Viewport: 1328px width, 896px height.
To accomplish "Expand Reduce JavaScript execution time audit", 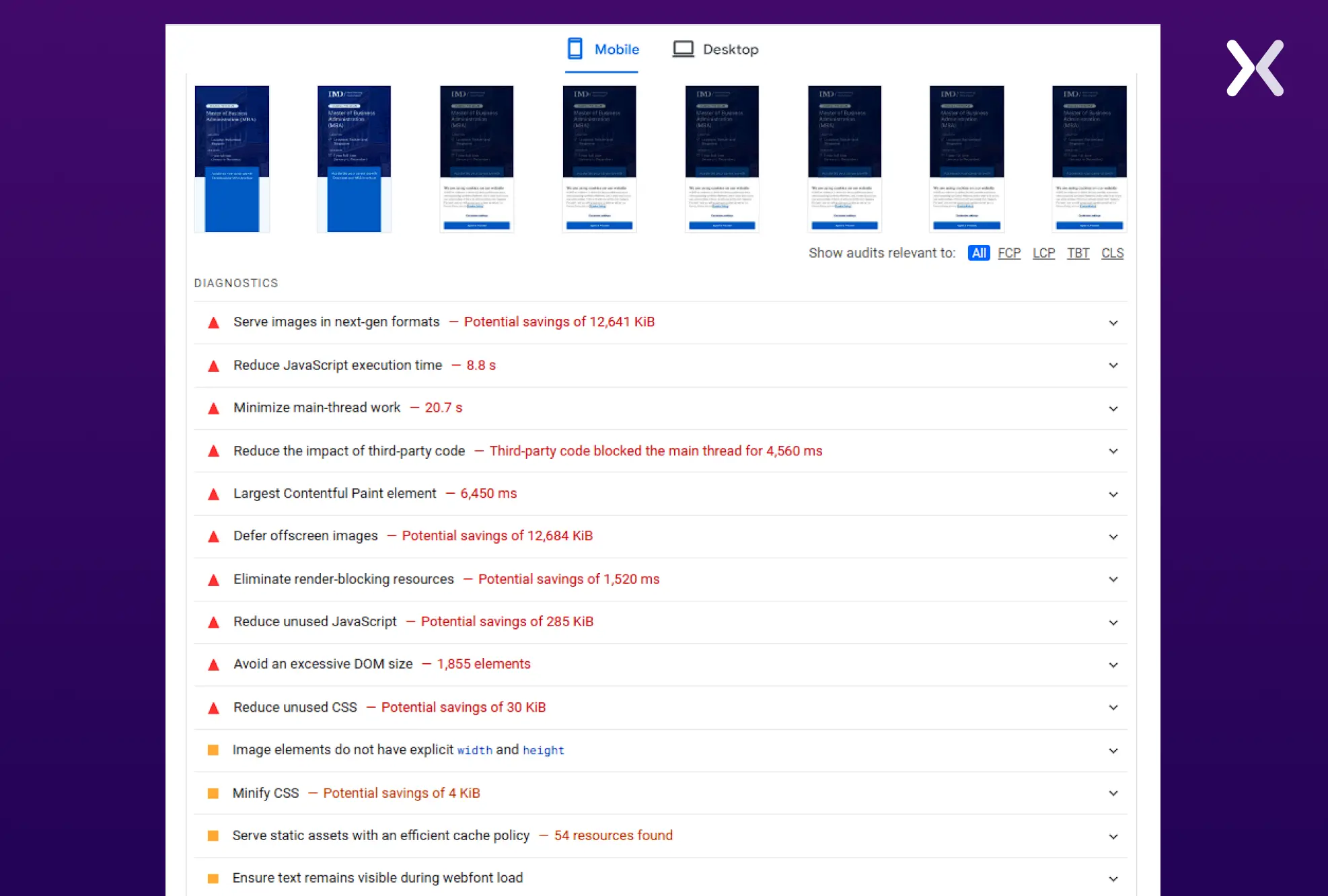I will click(1113, 365).
